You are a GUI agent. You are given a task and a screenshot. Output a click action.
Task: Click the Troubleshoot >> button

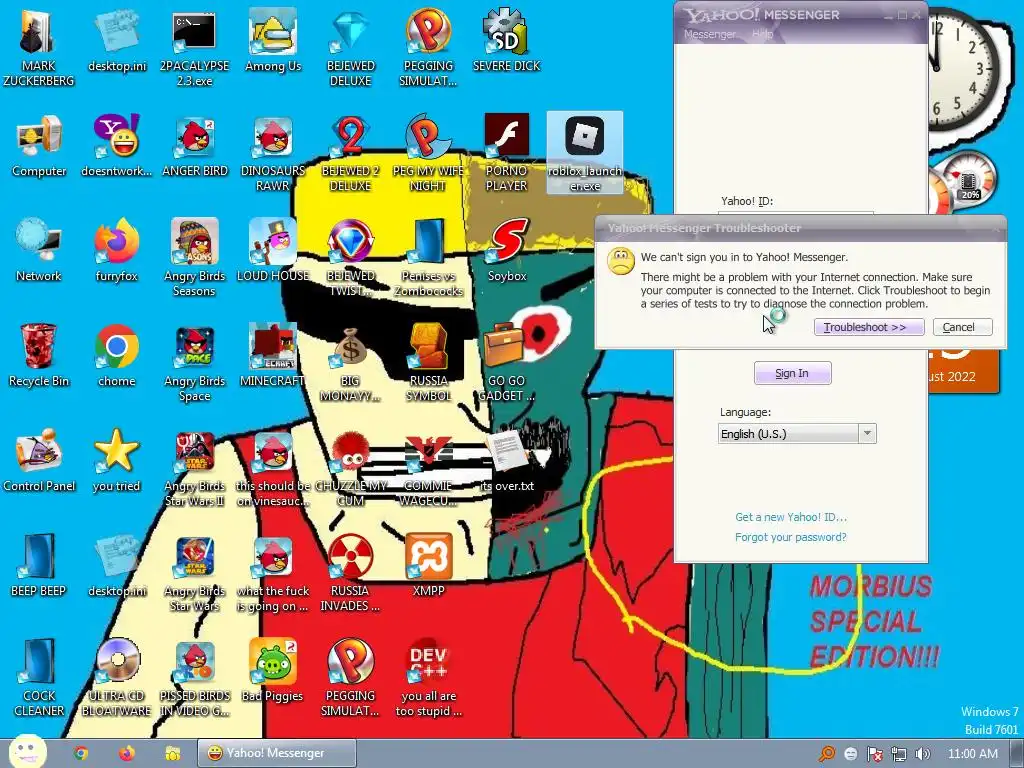pos(869,327)
